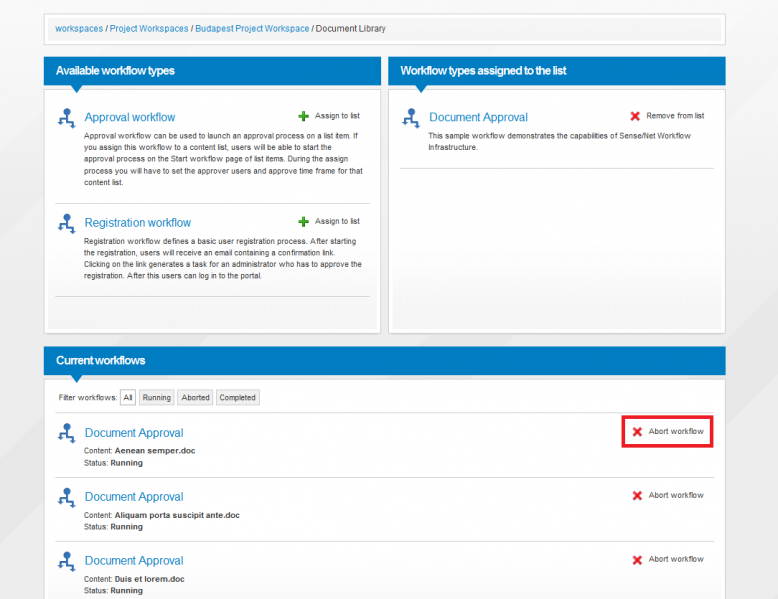The image size is (778, 599).
Task: Go to workspaces breadcrumb
Action: (79, 29)
